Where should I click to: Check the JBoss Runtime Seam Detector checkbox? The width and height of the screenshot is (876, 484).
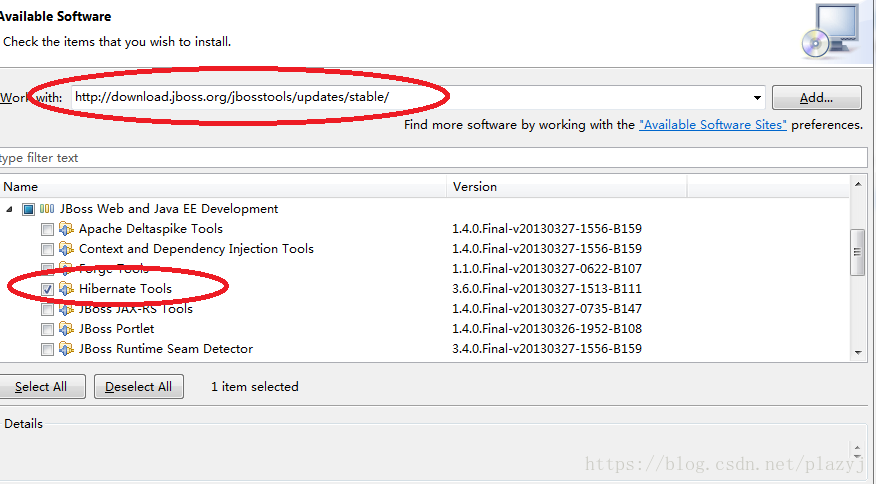(x=47, y=349)
